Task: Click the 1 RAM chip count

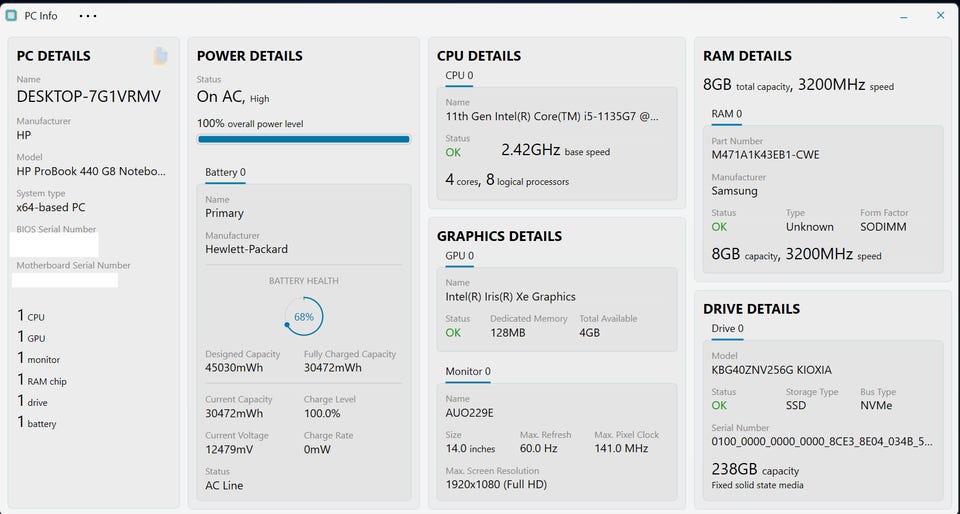Action: (x=42, y=380)
